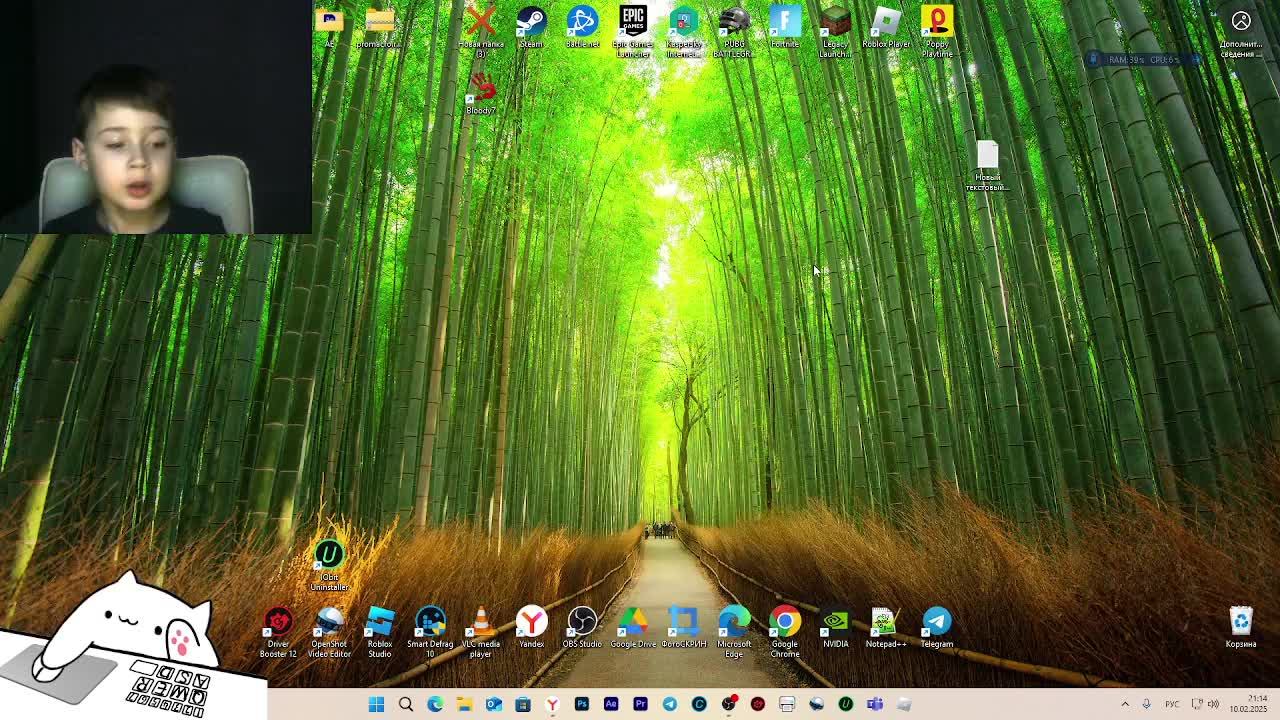Screen dimensions: 1280x720
Task: Select the Yandex browser desktop shortcut
Action: 531,628
